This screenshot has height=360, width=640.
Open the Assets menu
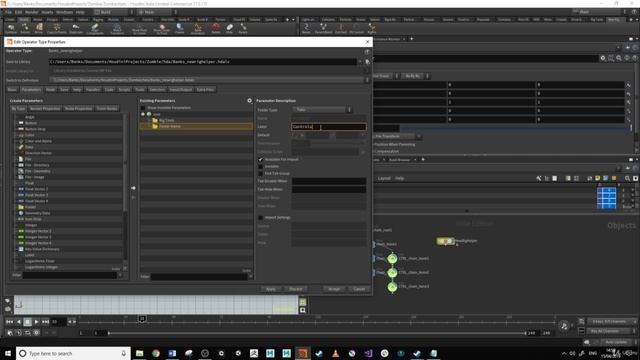[x=47, y=12]
